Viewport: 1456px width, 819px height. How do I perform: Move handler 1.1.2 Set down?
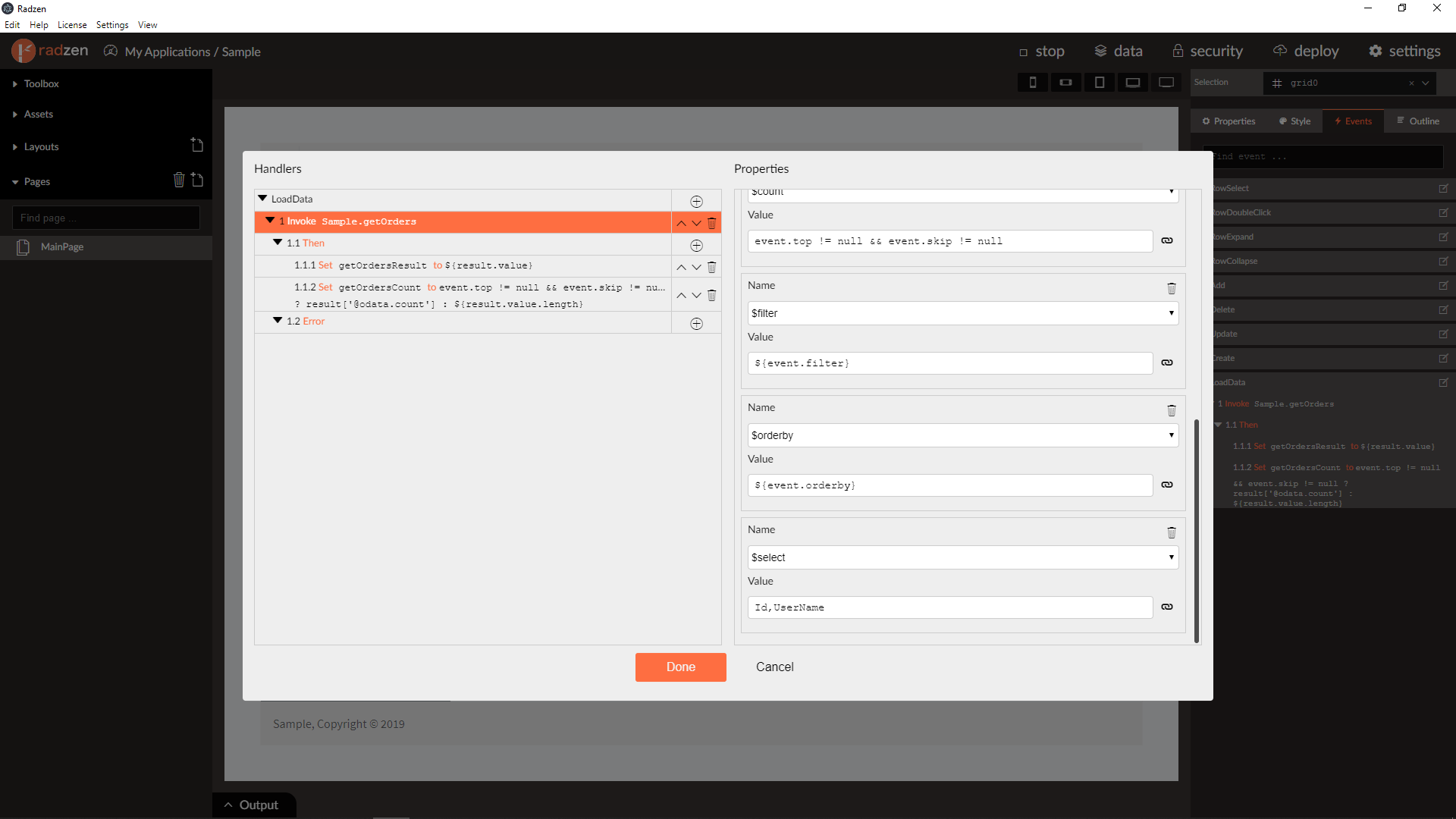click(696, 296)
